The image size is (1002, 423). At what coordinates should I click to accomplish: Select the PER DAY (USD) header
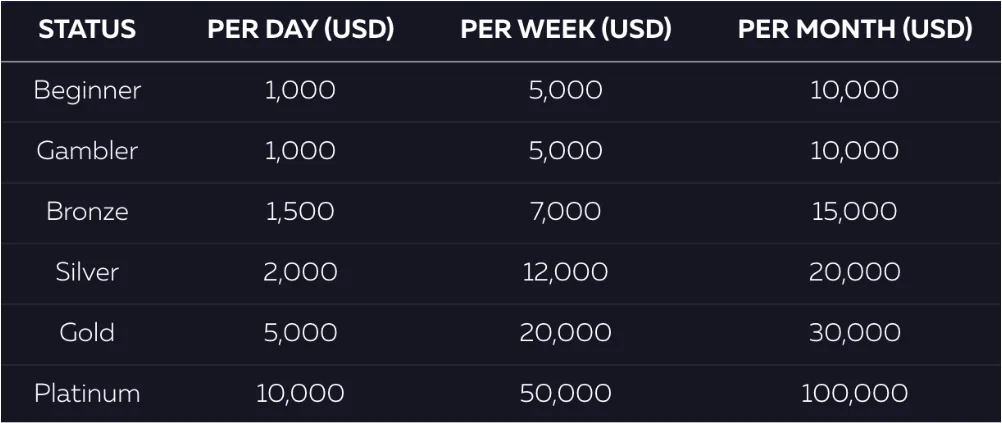[300, 29]
